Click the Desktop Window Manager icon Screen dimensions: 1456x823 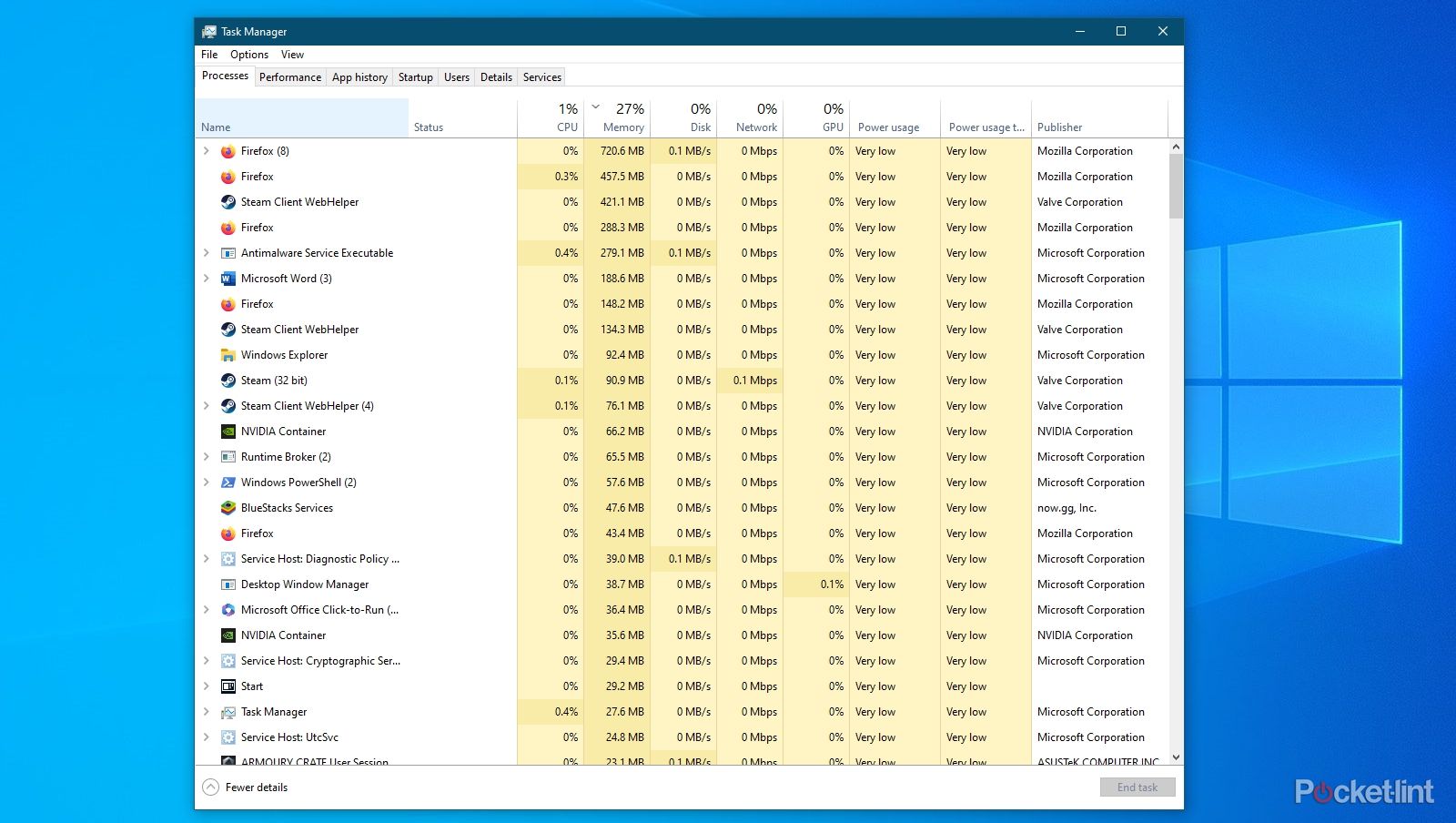point(228,584)
